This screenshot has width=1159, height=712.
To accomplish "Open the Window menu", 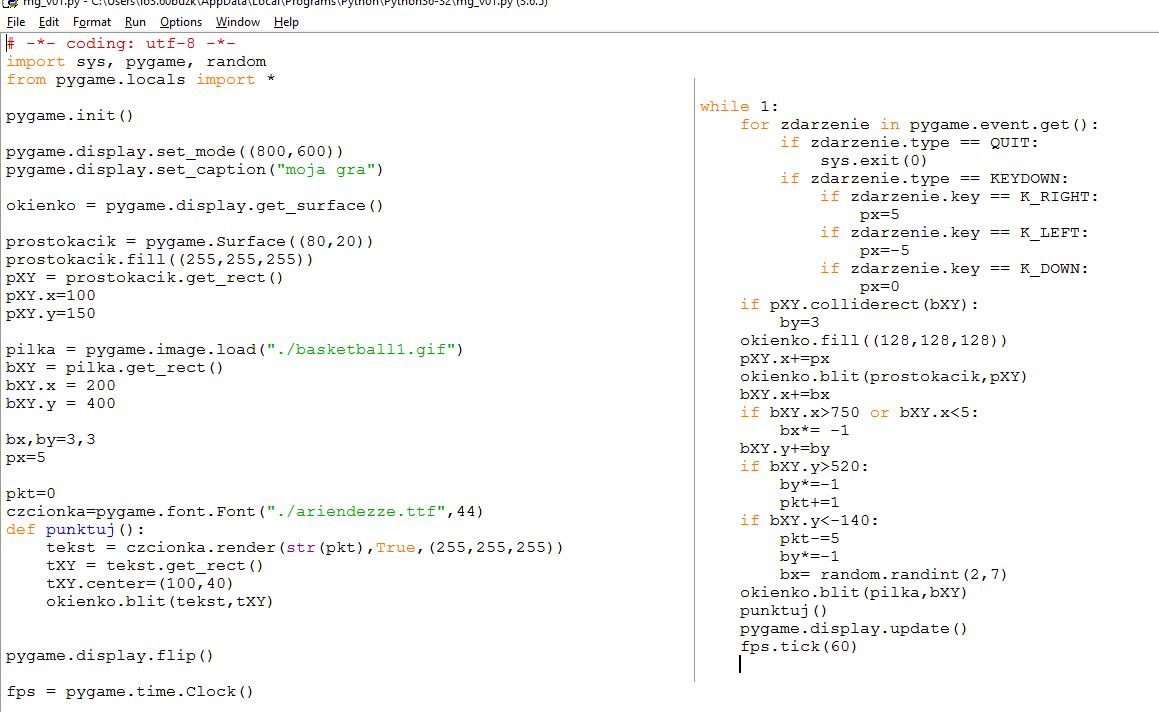I will click(x=238, y=22).
